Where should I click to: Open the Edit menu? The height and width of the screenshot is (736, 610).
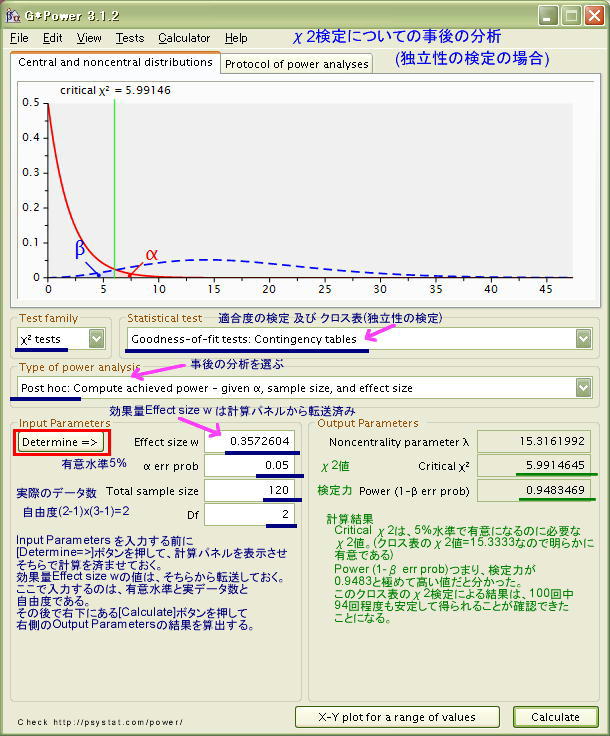(x=52, y=38)
